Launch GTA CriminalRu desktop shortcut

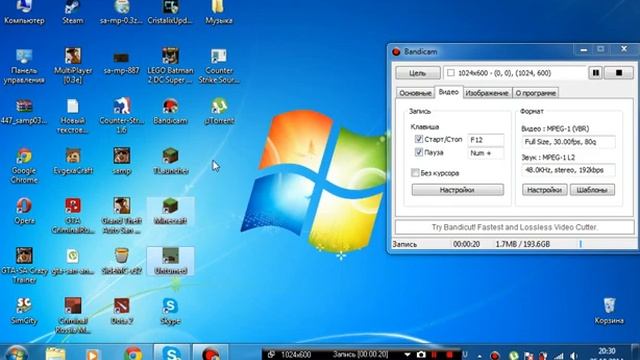(x=73, y=216)
